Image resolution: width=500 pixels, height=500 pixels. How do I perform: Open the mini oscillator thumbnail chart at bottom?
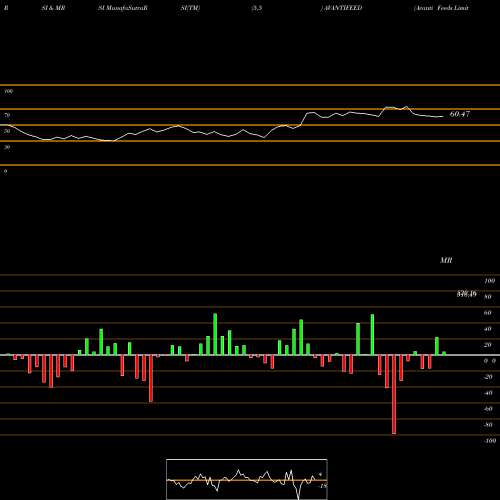point(247,479)
